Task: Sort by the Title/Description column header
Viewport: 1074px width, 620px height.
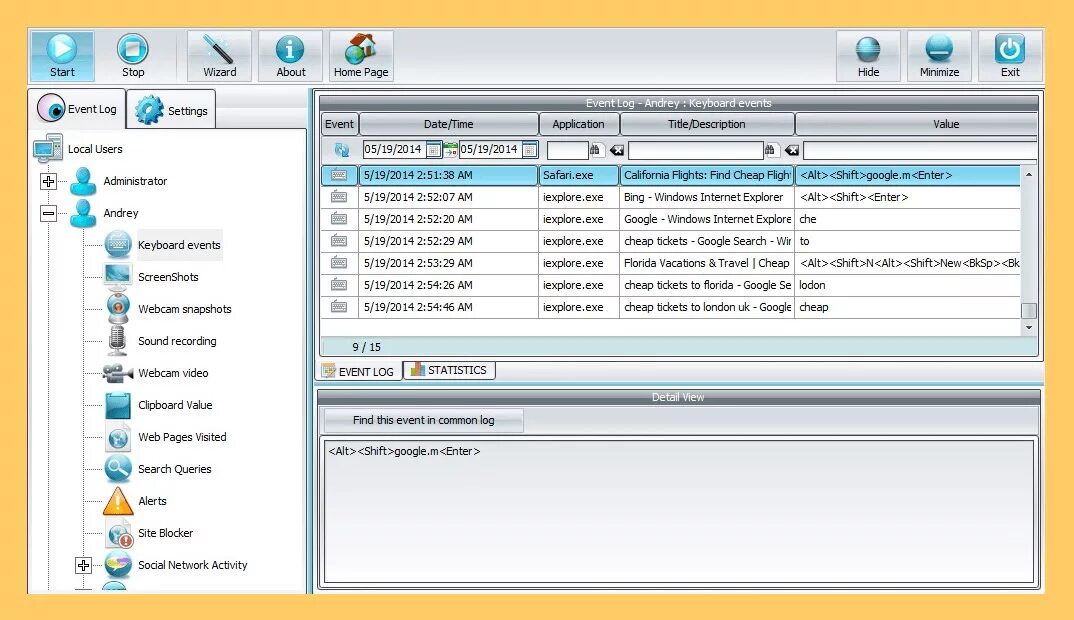Action: [707, 124]
